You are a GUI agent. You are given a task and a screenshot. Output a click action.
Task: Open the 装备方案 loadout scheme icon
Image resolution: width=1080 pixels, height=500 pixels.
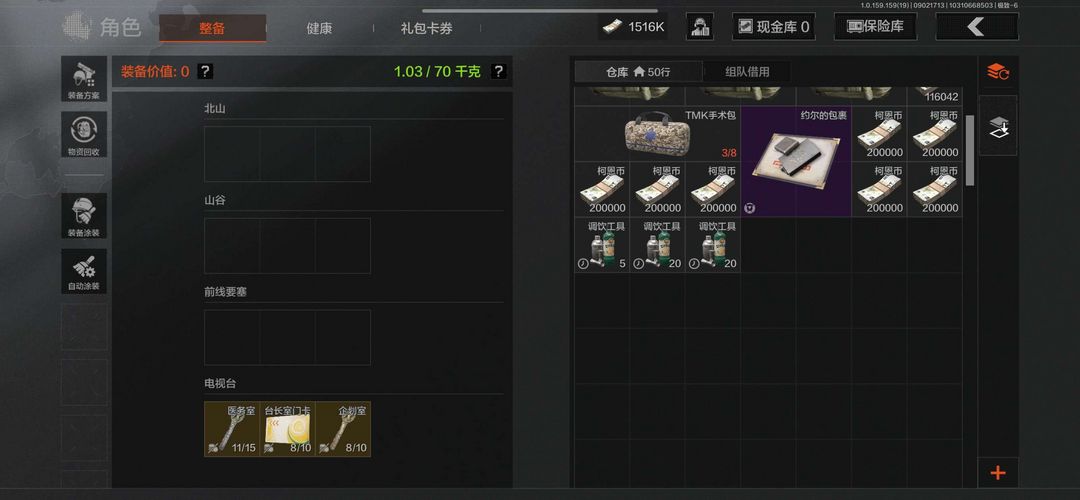coord(84,79)
